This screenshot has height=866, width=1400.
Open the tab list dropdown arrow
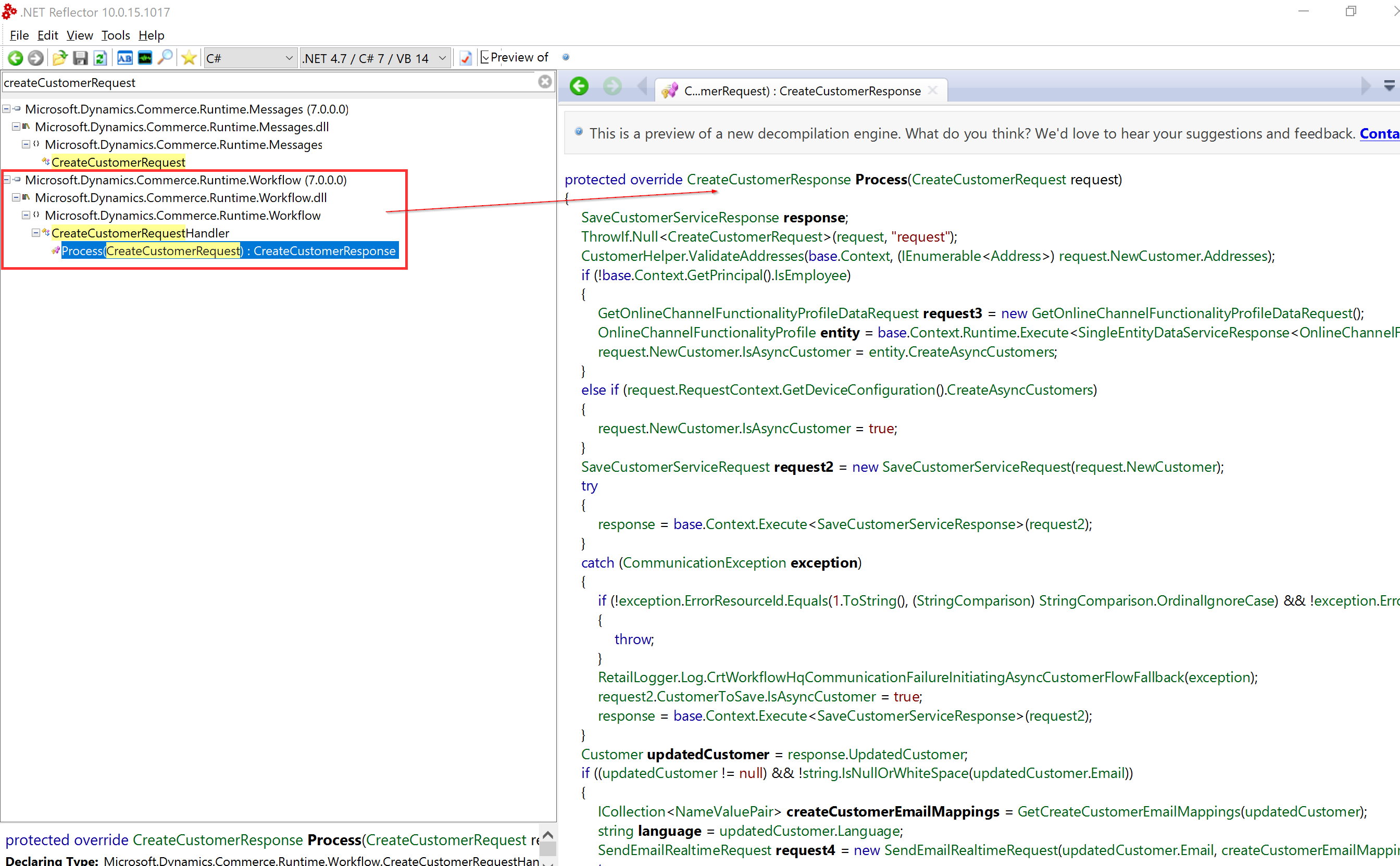[1389, 86]
